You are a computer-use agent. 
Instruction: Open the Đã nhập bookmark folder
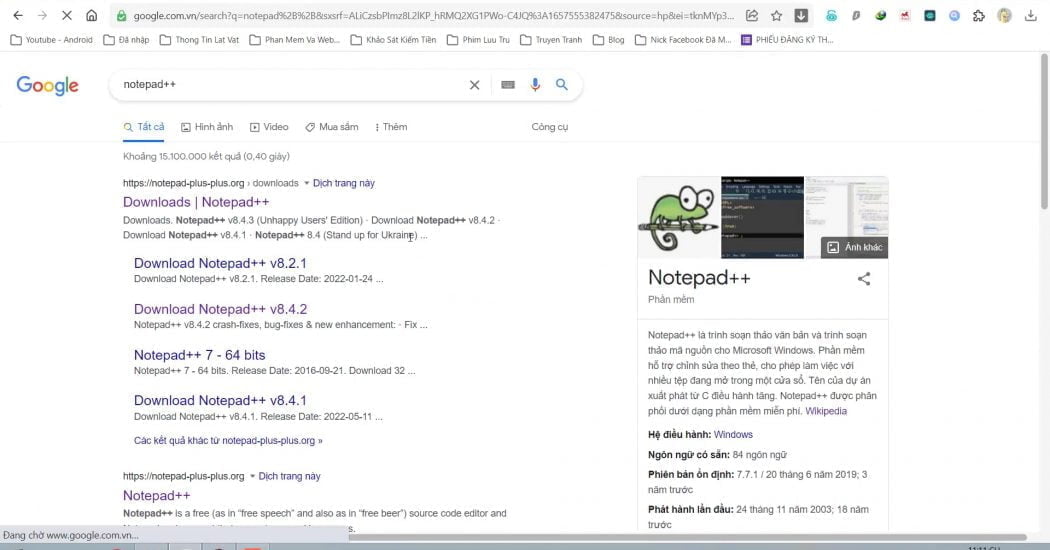point(127,40)
